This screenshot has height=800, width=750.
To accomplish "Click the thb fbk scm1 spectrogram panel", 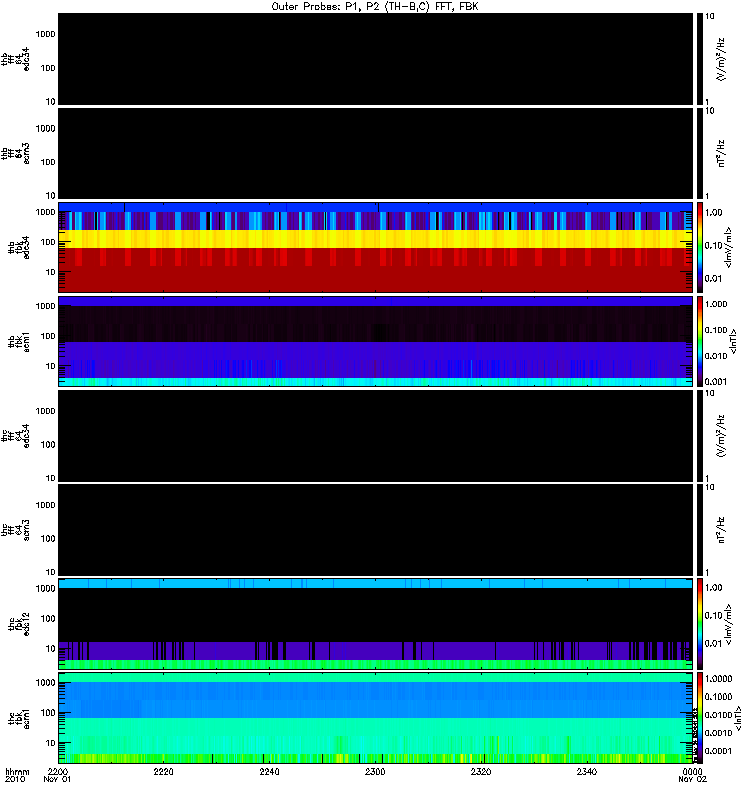I will (375, 341).
